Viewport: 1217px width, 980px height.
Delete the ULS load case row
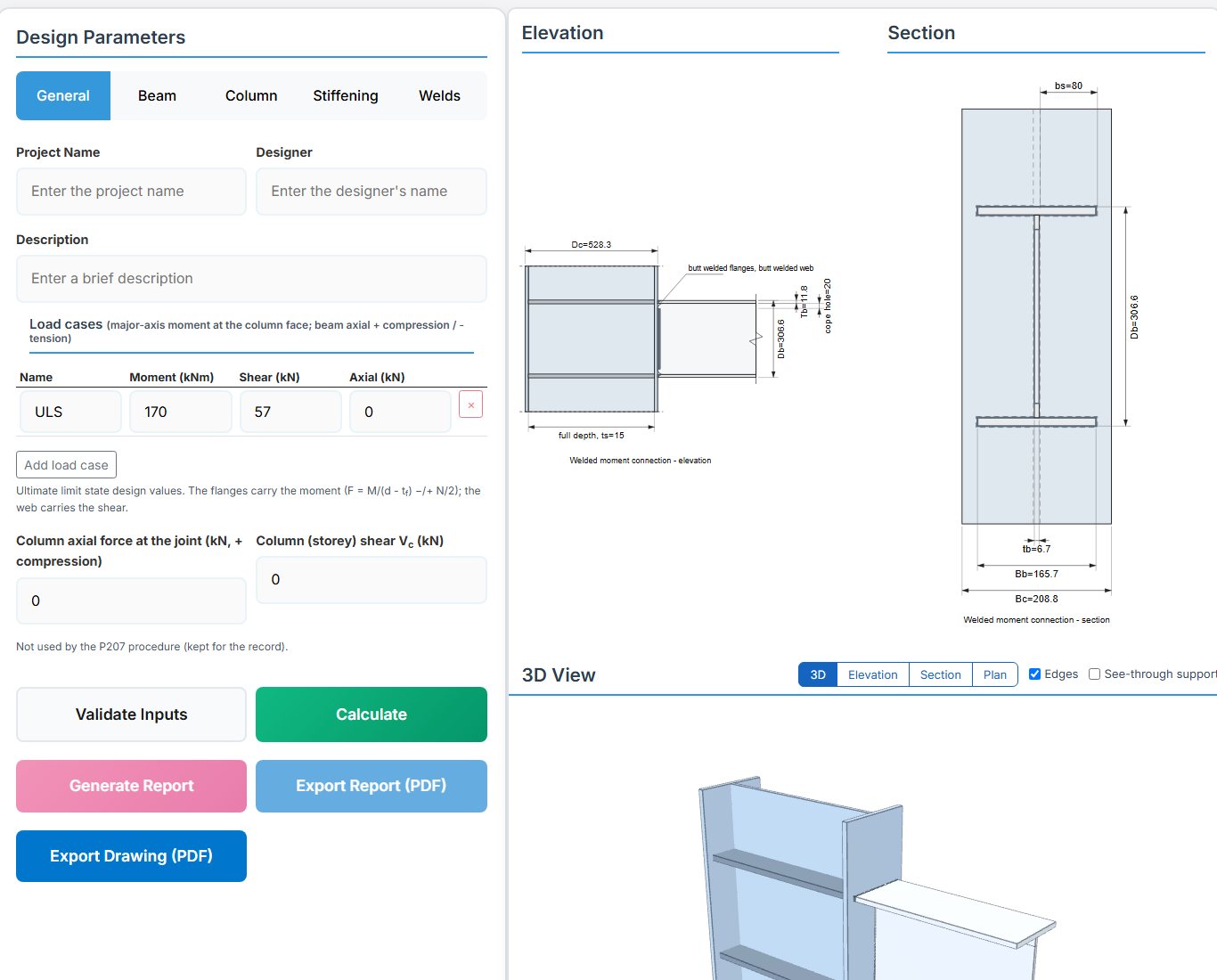pyautogui.click(x=470, y=404)
